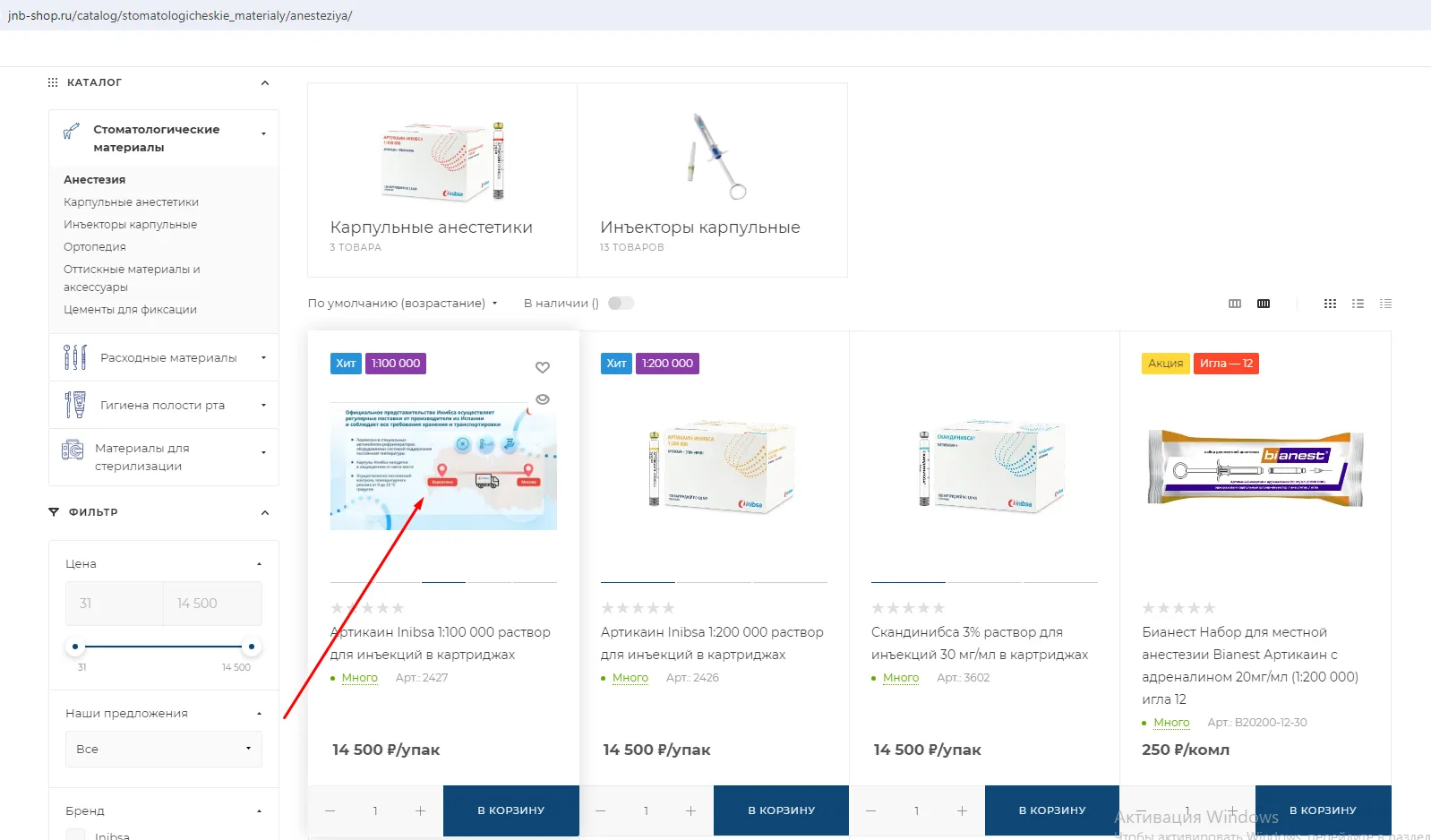Click the minimum price slider handle
Viewport: 1431px width, 840px height.
coord(75,647)
